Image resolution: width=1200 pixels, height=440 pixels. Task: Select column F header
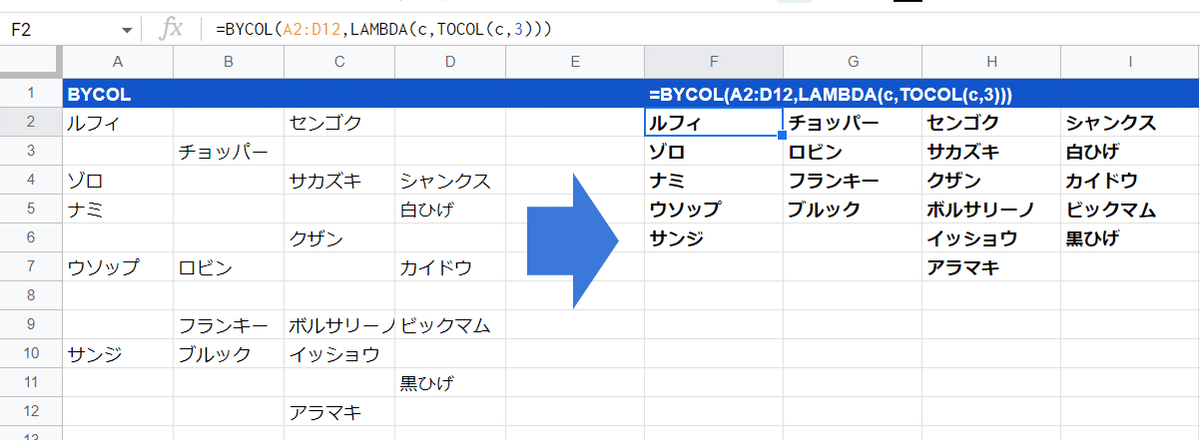(x=713, y=62)
